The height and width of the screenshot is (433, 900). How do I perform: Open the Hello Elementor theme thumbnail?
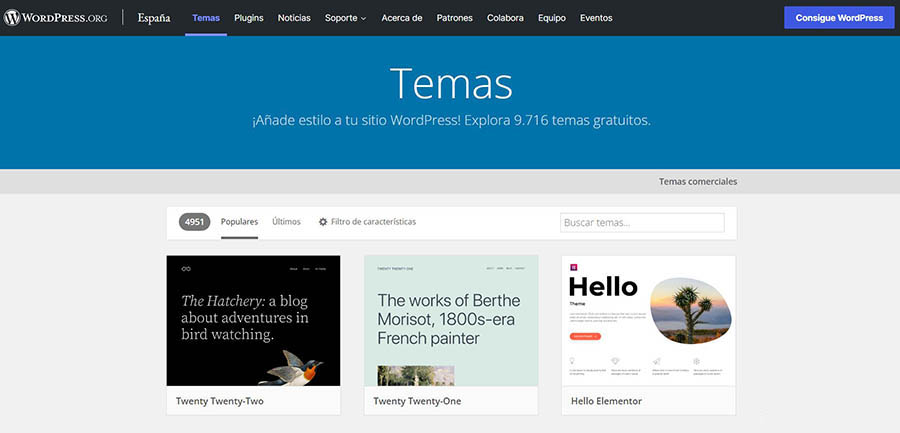[x=648, y=320]
